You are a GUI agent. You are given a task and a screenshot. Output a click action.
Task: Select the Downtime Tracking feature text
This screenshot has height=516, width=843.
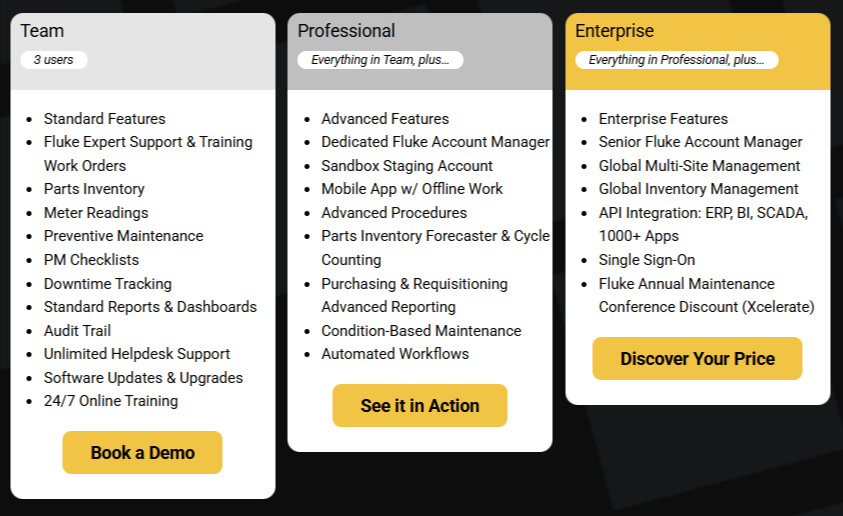pyautogui.click(x=108, y=284)
